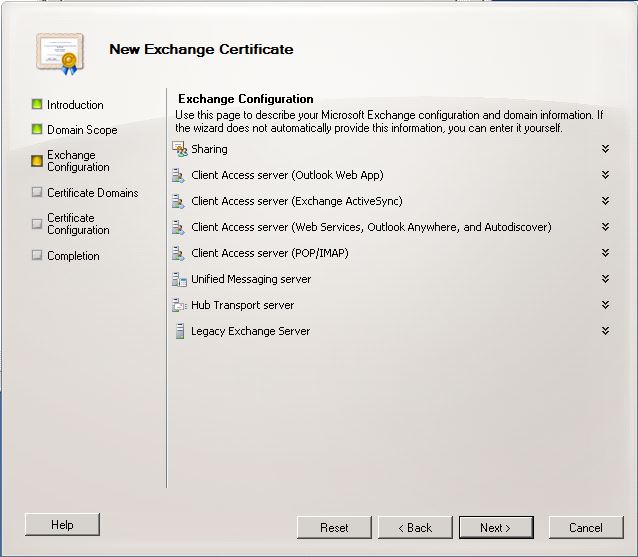
Task: Click the certificate icon beside the wizard title
Action: [60, 54]
